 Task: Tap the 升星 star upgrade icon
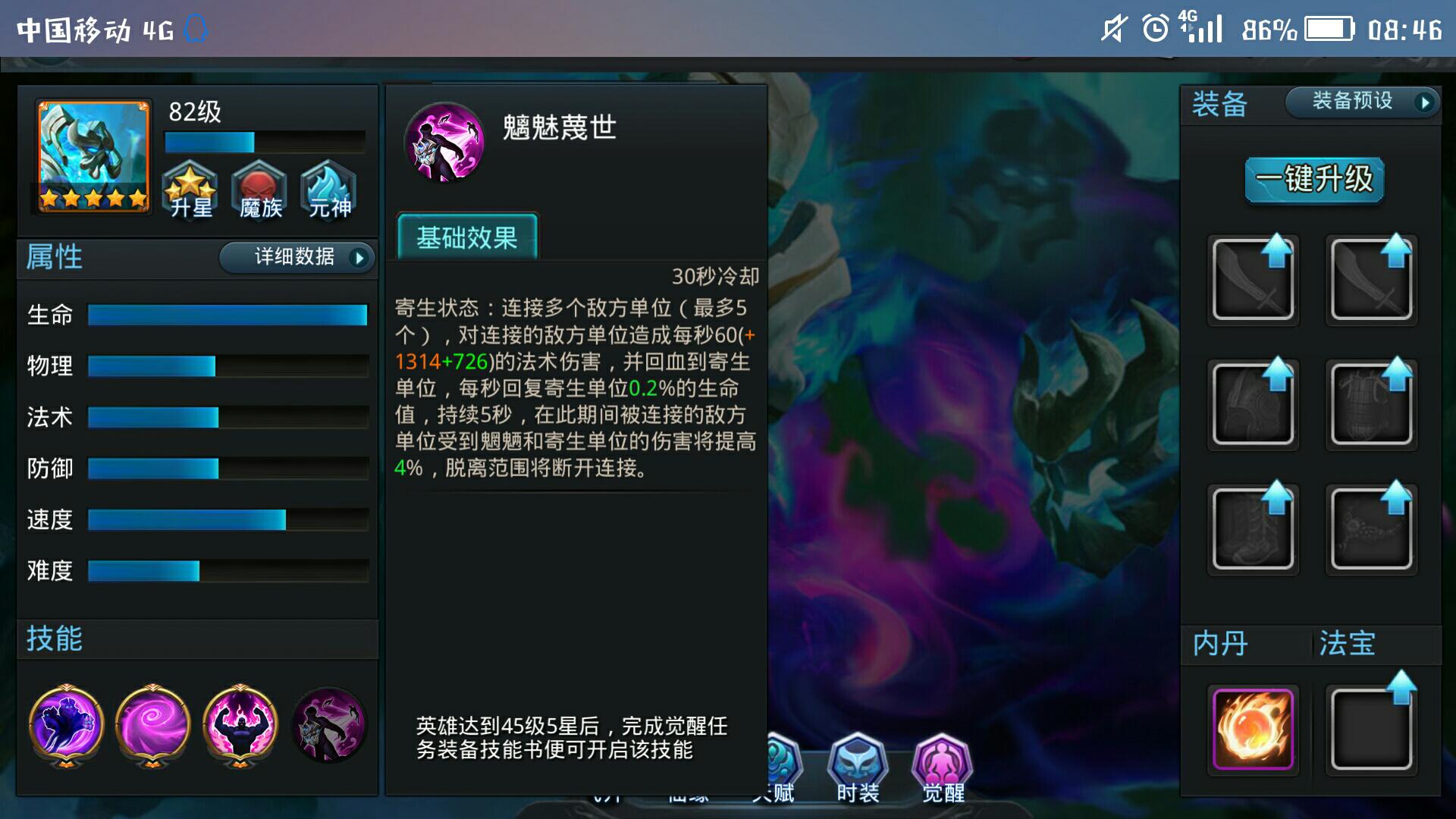click(x=190, y=190)
